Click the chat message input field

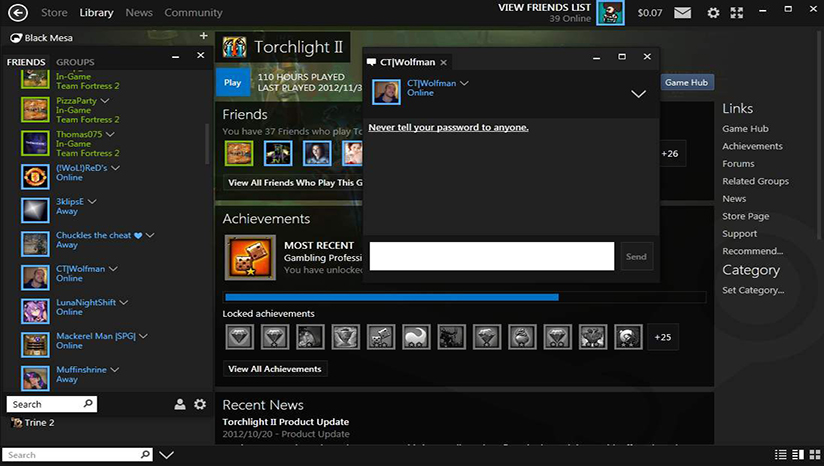click(x=491, y=256)
